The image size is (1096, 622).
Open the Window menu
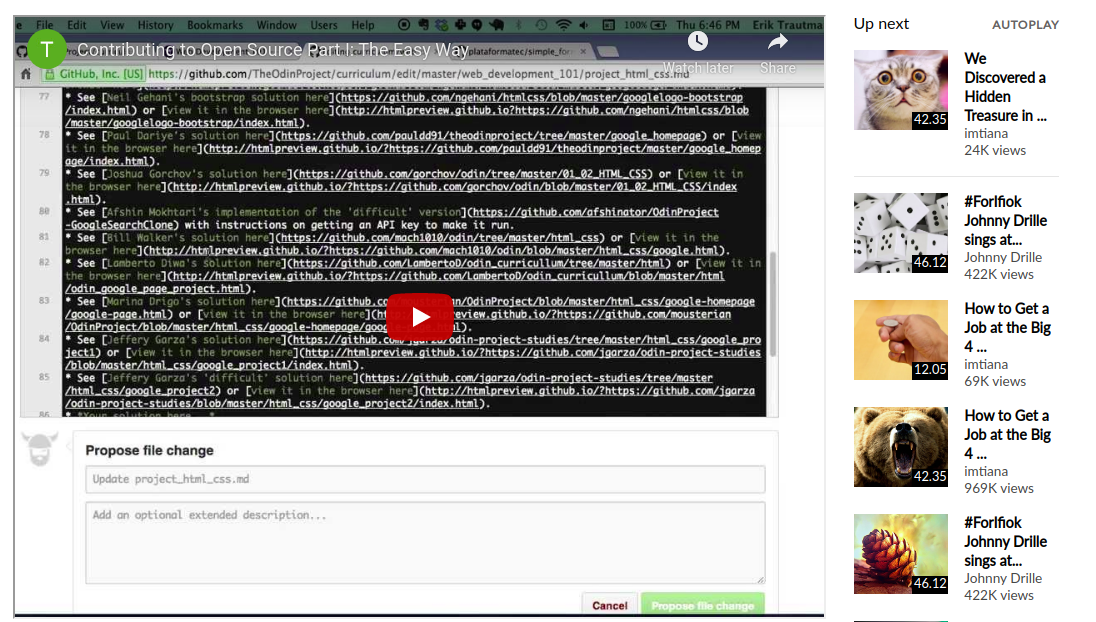click(277, 25)
